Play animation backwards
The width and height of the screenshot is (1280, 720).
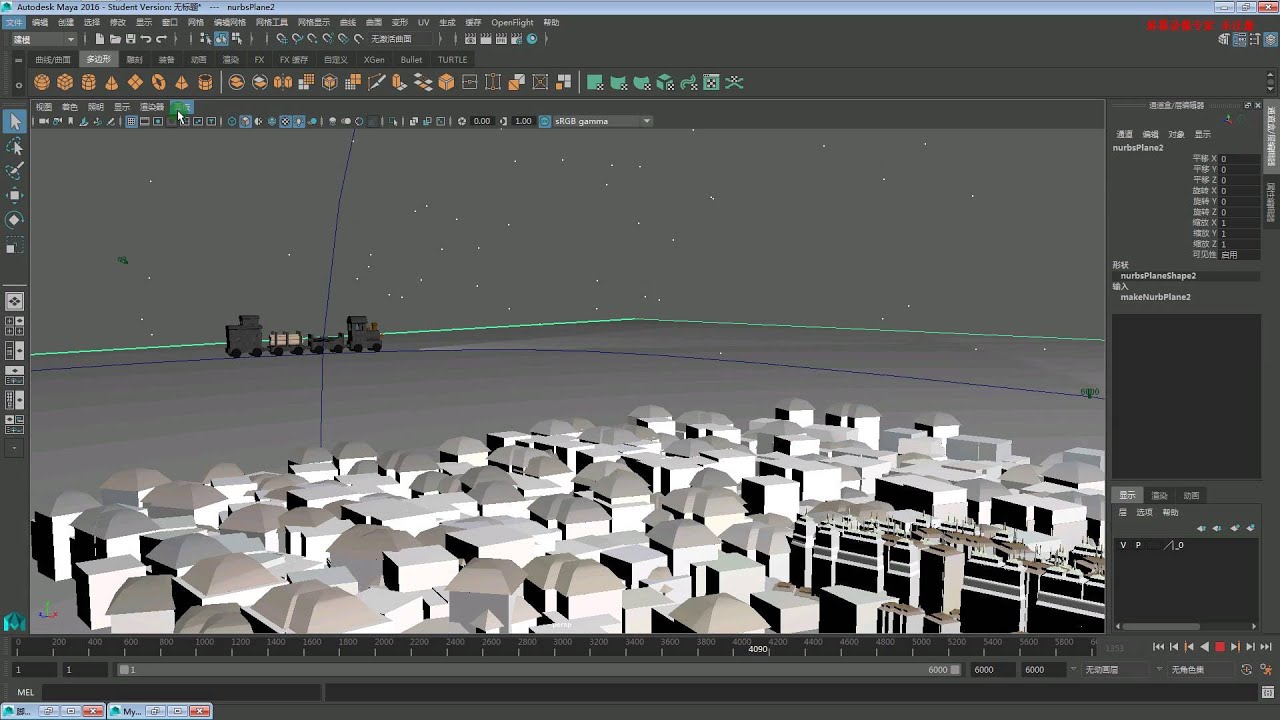(1204, 647)
